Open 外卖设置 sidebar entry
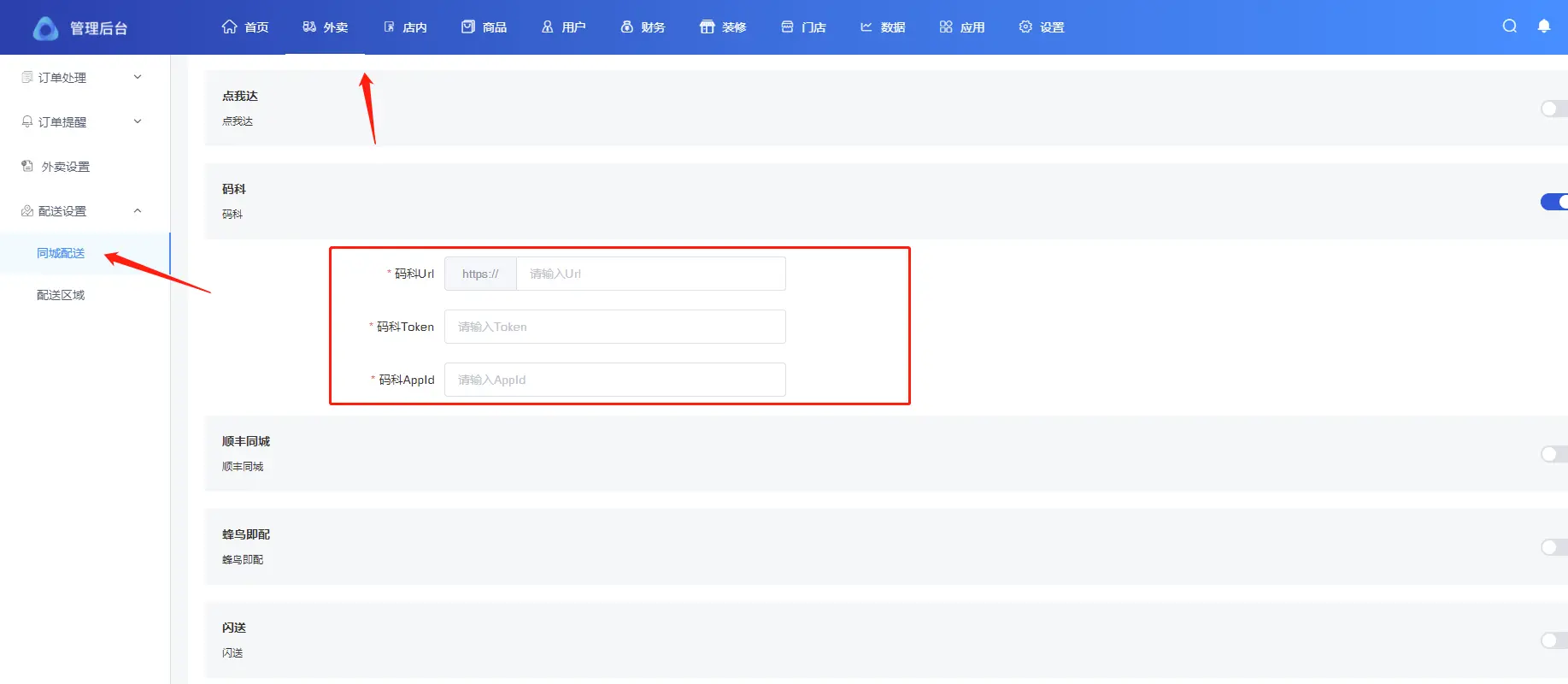The image size is (1568, 684). (66, 167)
